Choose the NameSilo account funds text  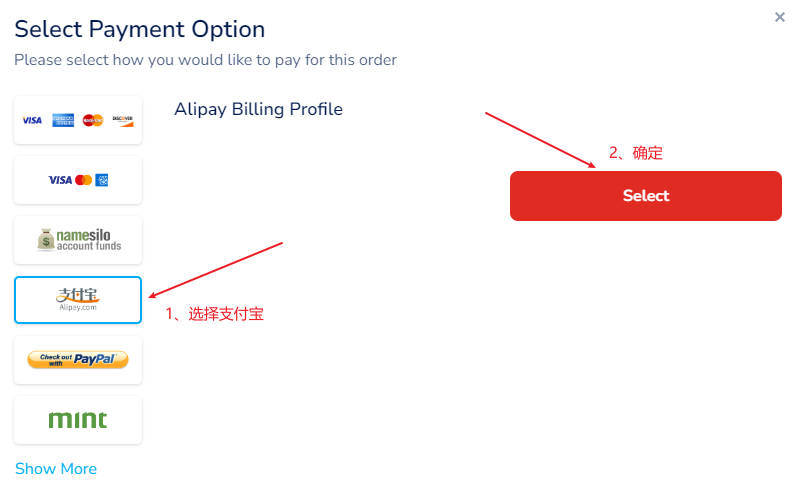88,240
